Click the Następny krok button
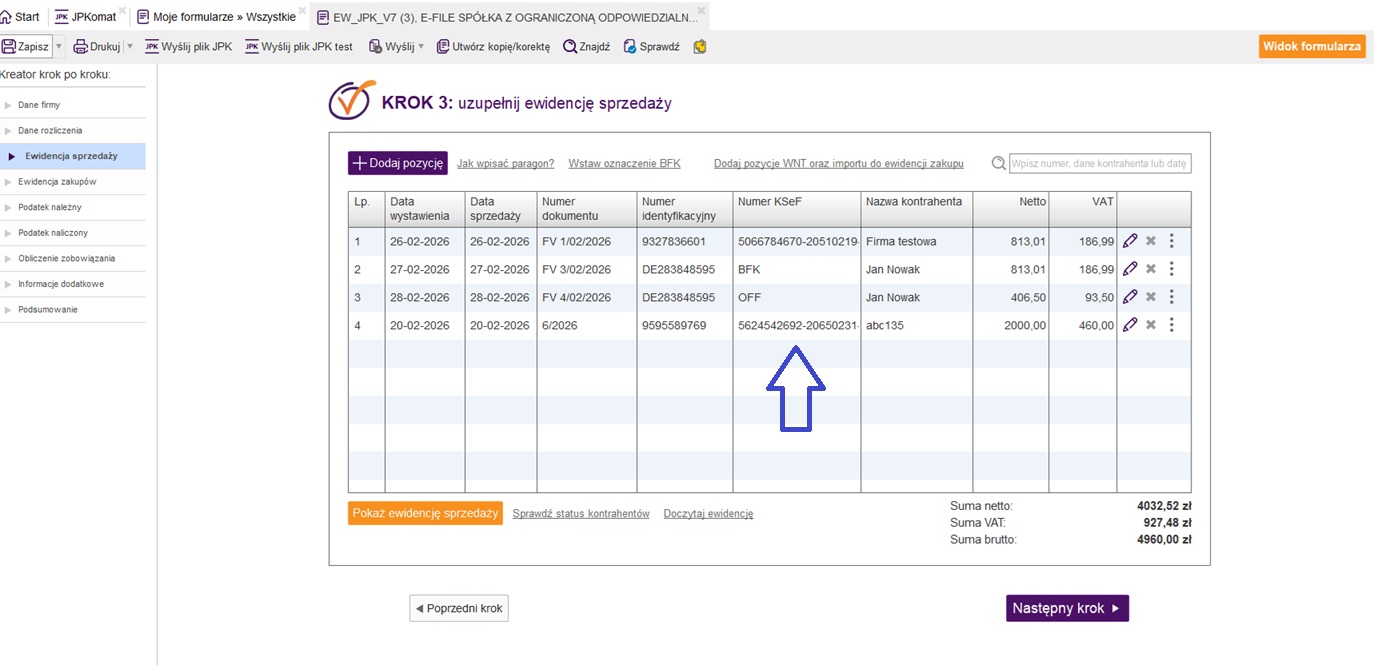This screenshot has width=1374, height=665. pyautogui.click(x=1066, y=608)
